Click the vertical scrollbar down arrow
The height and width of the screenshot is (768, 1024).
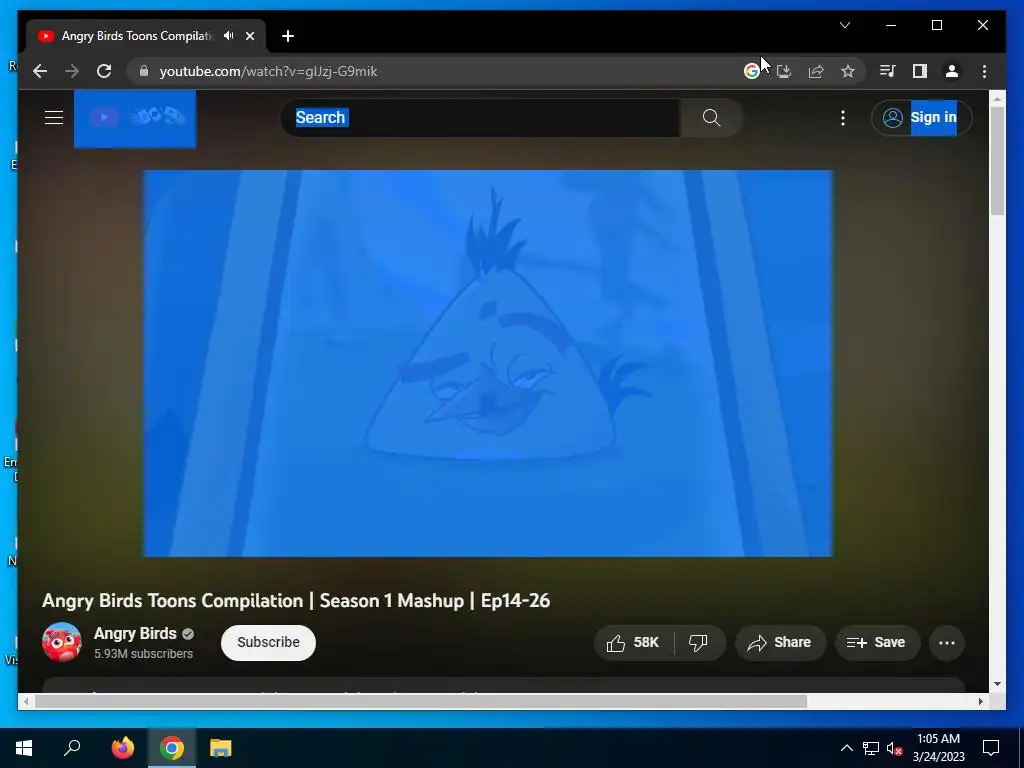997,684
